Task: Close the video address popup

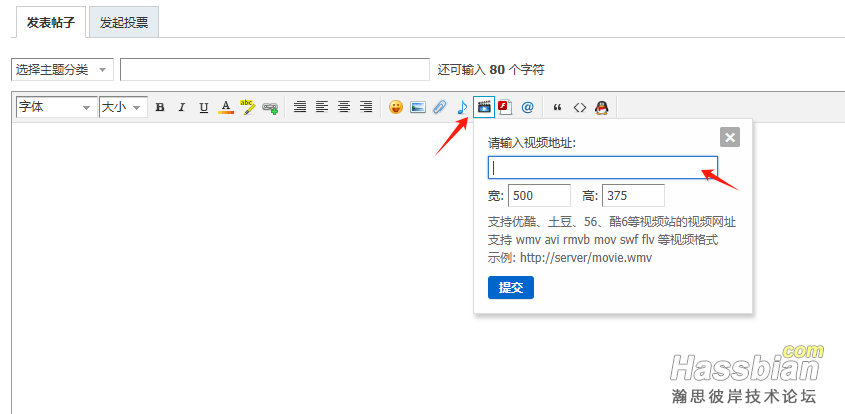Action: (730, 137)
